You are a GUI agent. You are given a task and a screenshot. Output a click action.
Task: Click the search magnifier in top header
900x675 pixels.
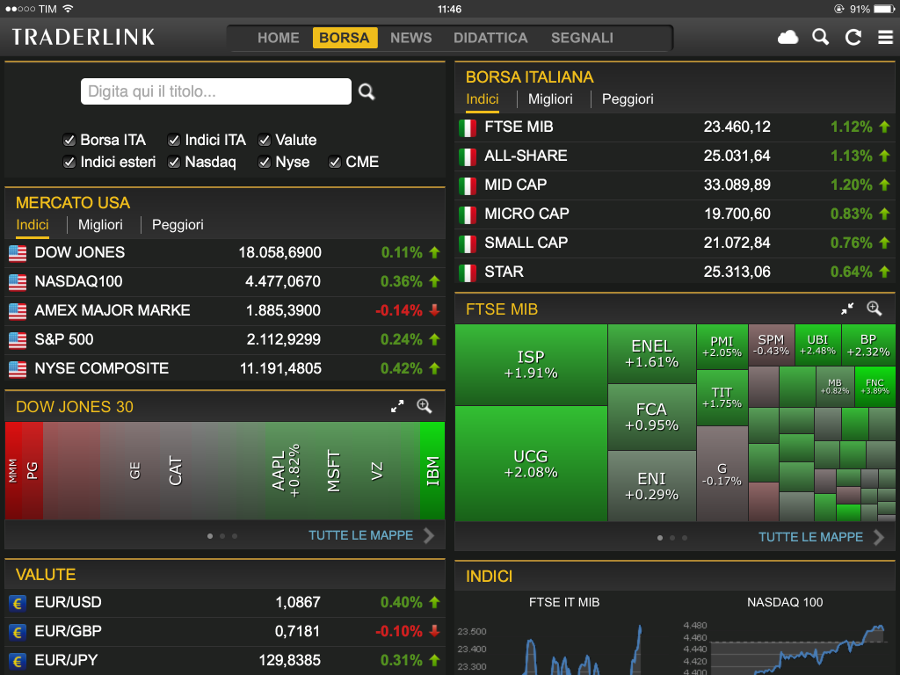pos(820,38)
